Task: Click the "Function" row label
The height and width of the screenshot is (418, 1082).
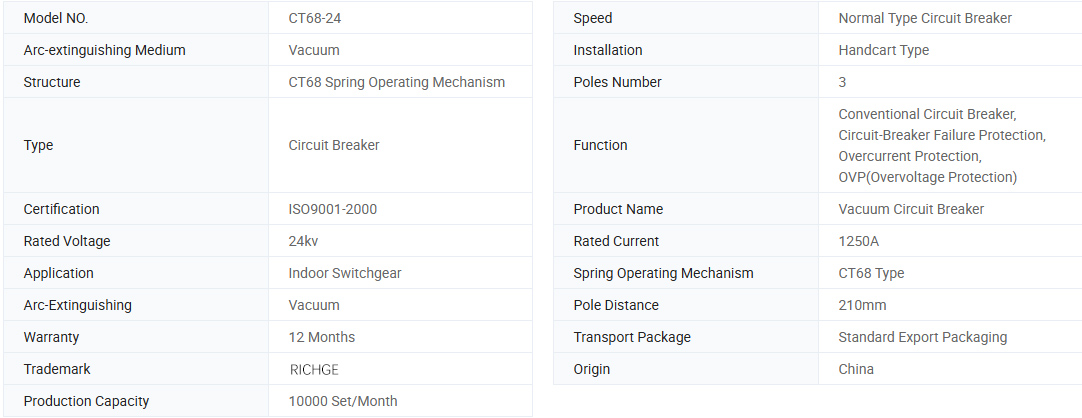Action: pyautogui.click(x=600, y=145)
